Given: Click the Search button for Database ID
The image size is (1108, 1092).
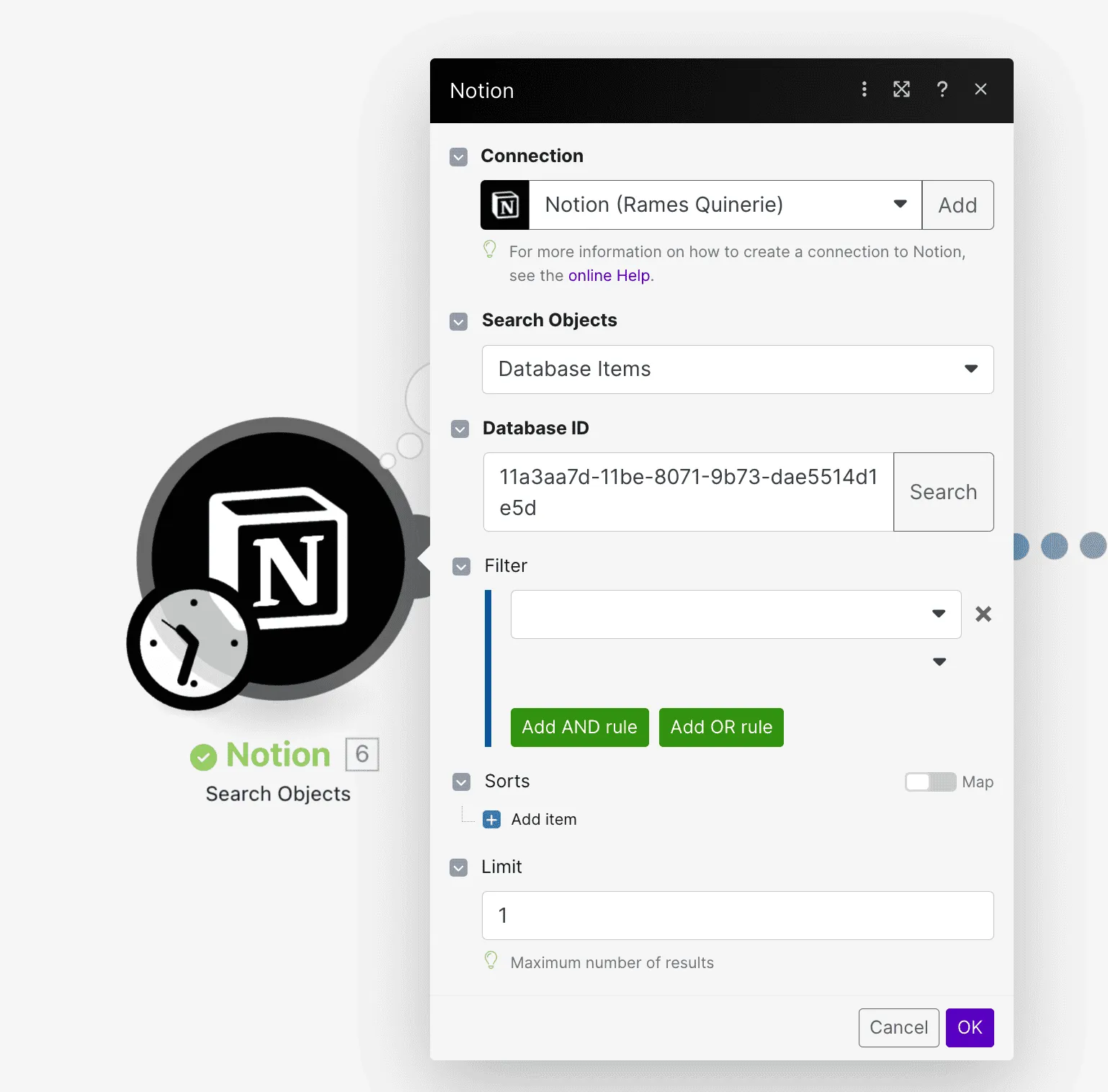Looking at the screenshot, I should (943, 492).
